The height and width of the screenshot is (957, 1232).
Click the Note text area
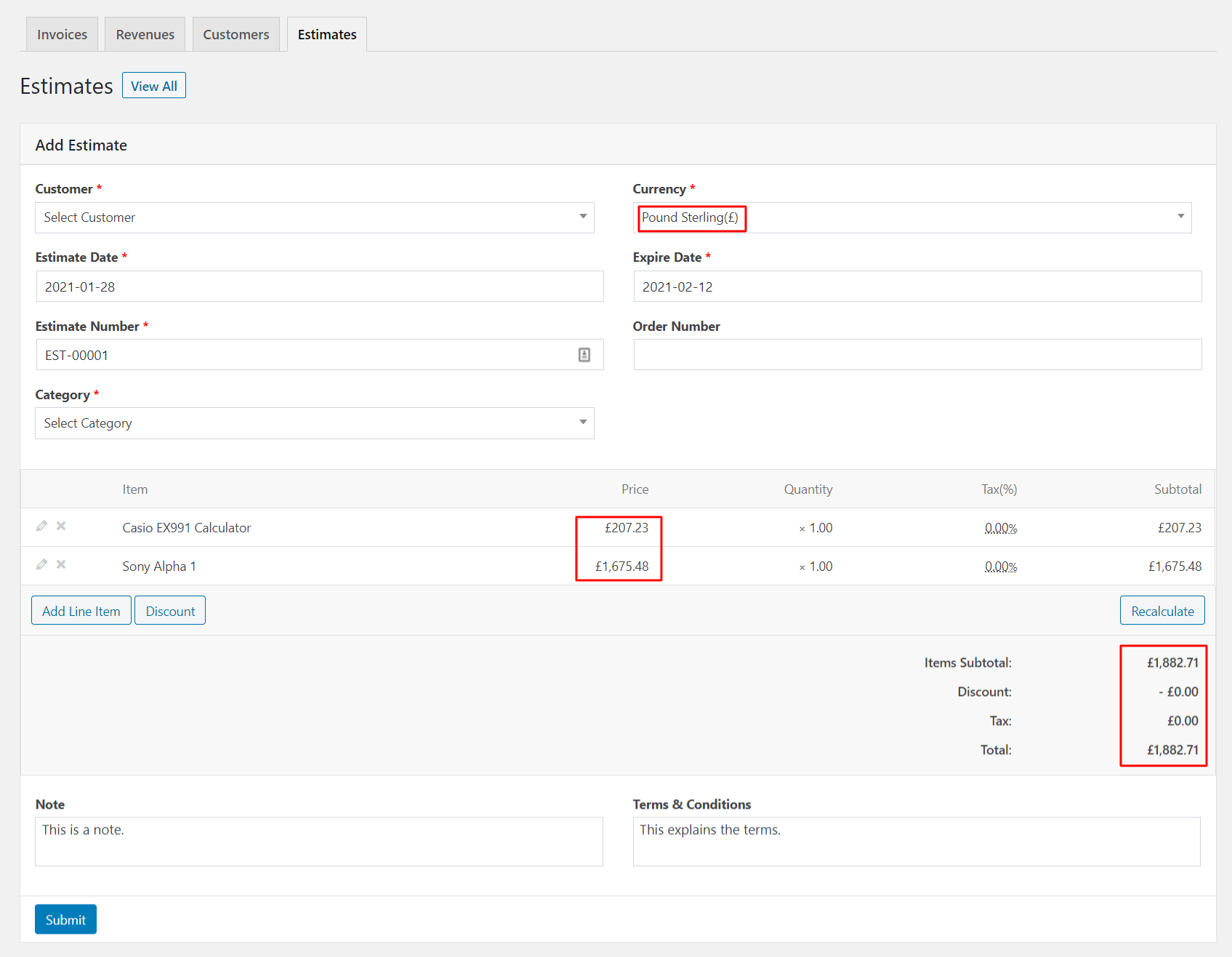pyautogui.click(x=319, y=841)
